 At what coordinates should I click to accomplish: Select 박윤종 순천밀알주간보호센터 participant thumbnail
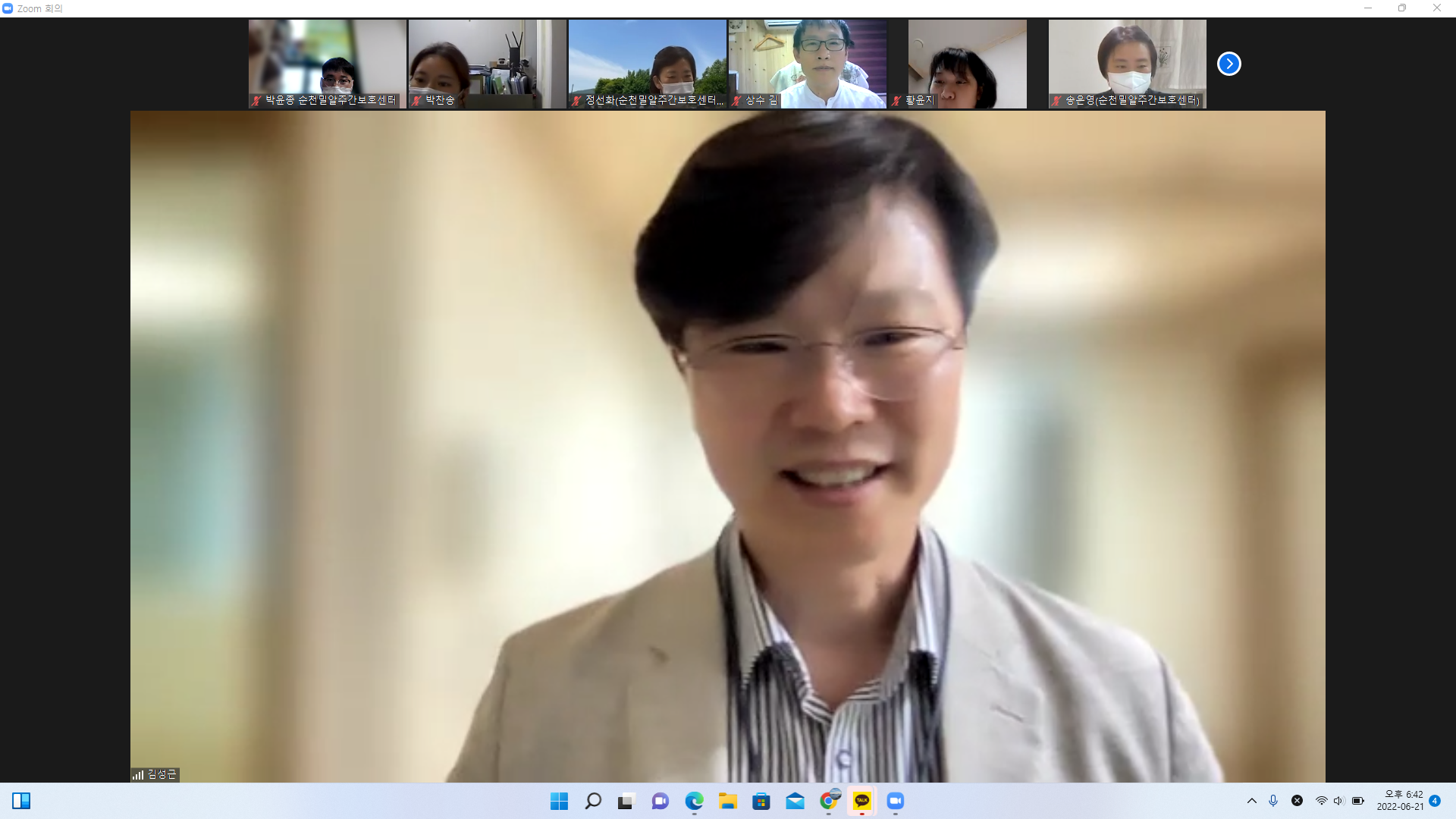(x=328, y=64)
